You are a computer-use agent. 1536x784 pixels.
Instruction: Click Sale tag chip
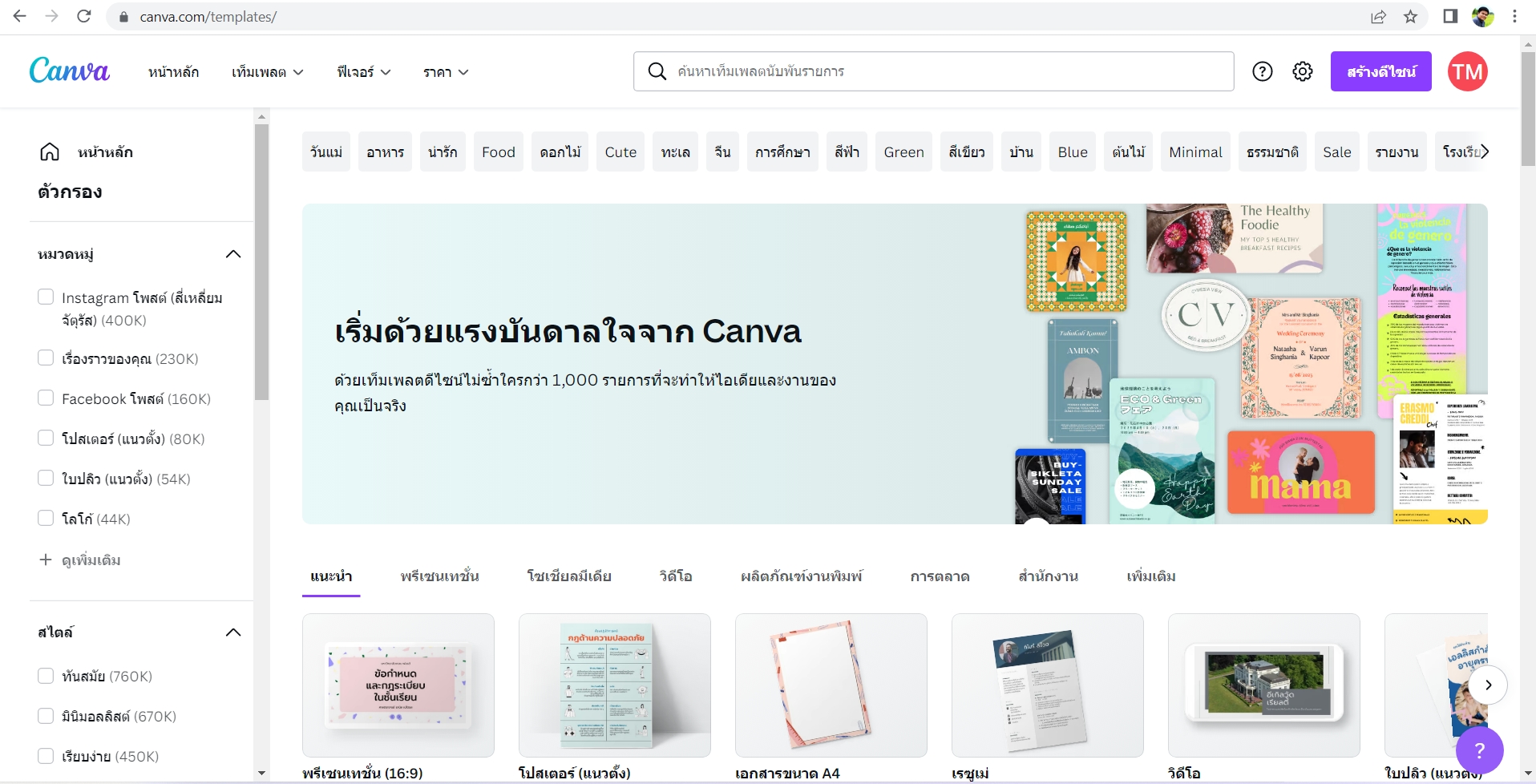(1336, 152)
